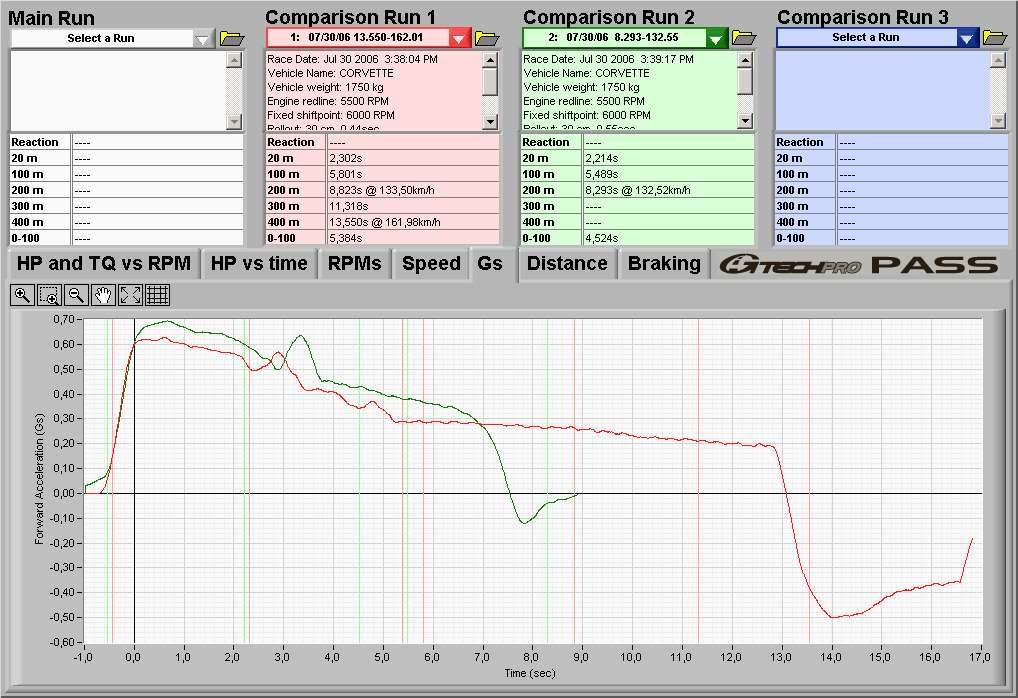Open folder icon for Main Run

coord(231,38)
